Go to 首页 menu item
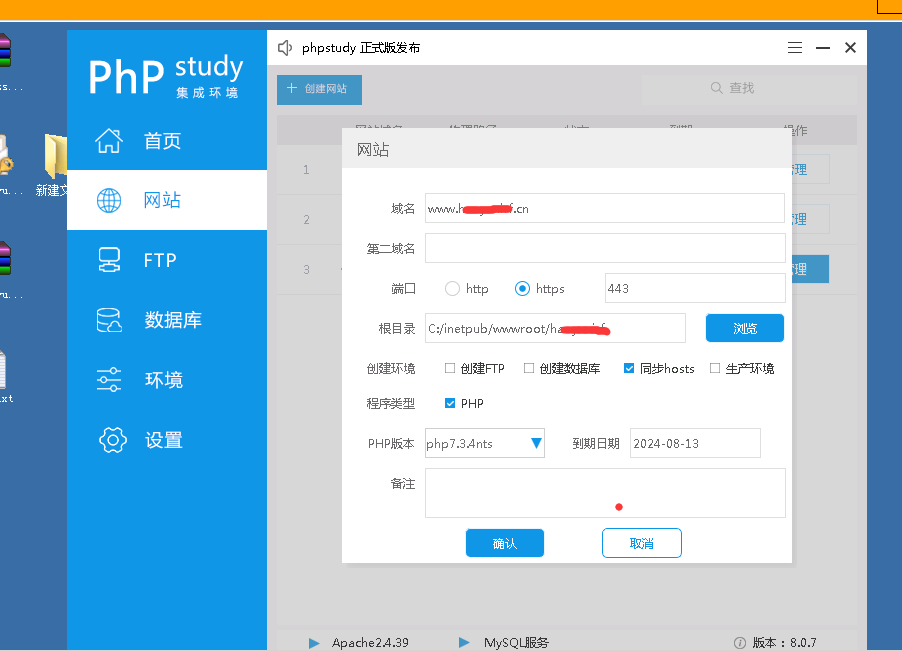This screenshot has height=651, width=902. (x=167, y=140)
